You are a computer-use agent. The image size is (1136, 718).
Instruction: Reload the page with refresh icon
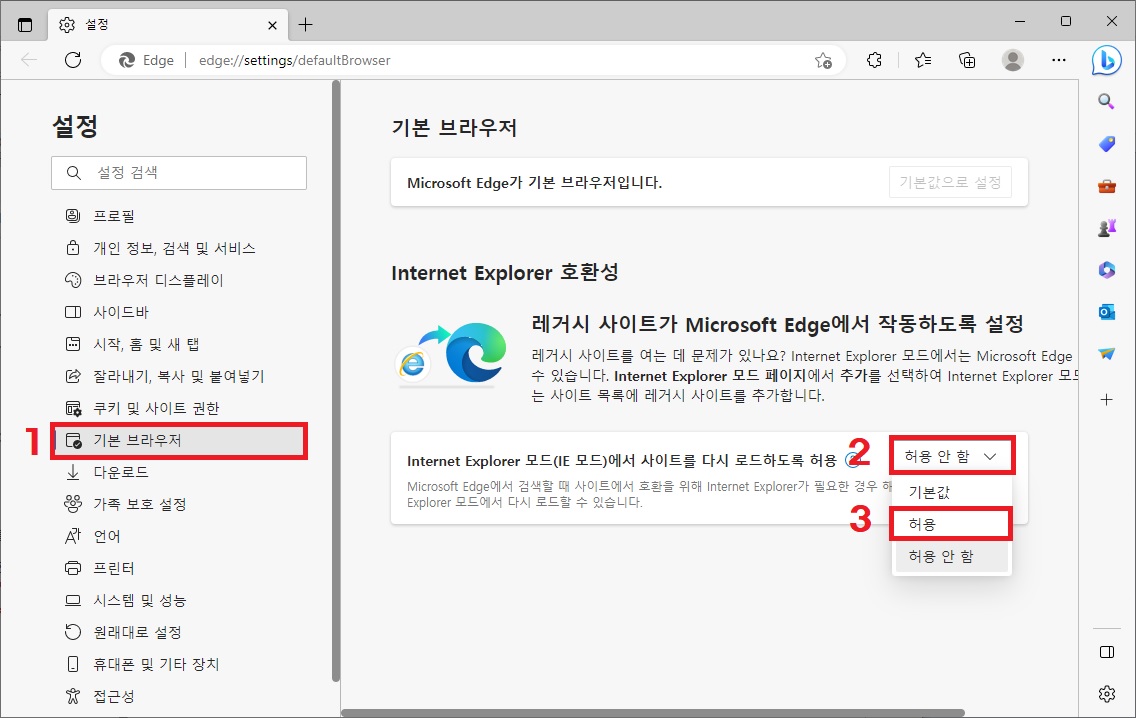(73, 60)
